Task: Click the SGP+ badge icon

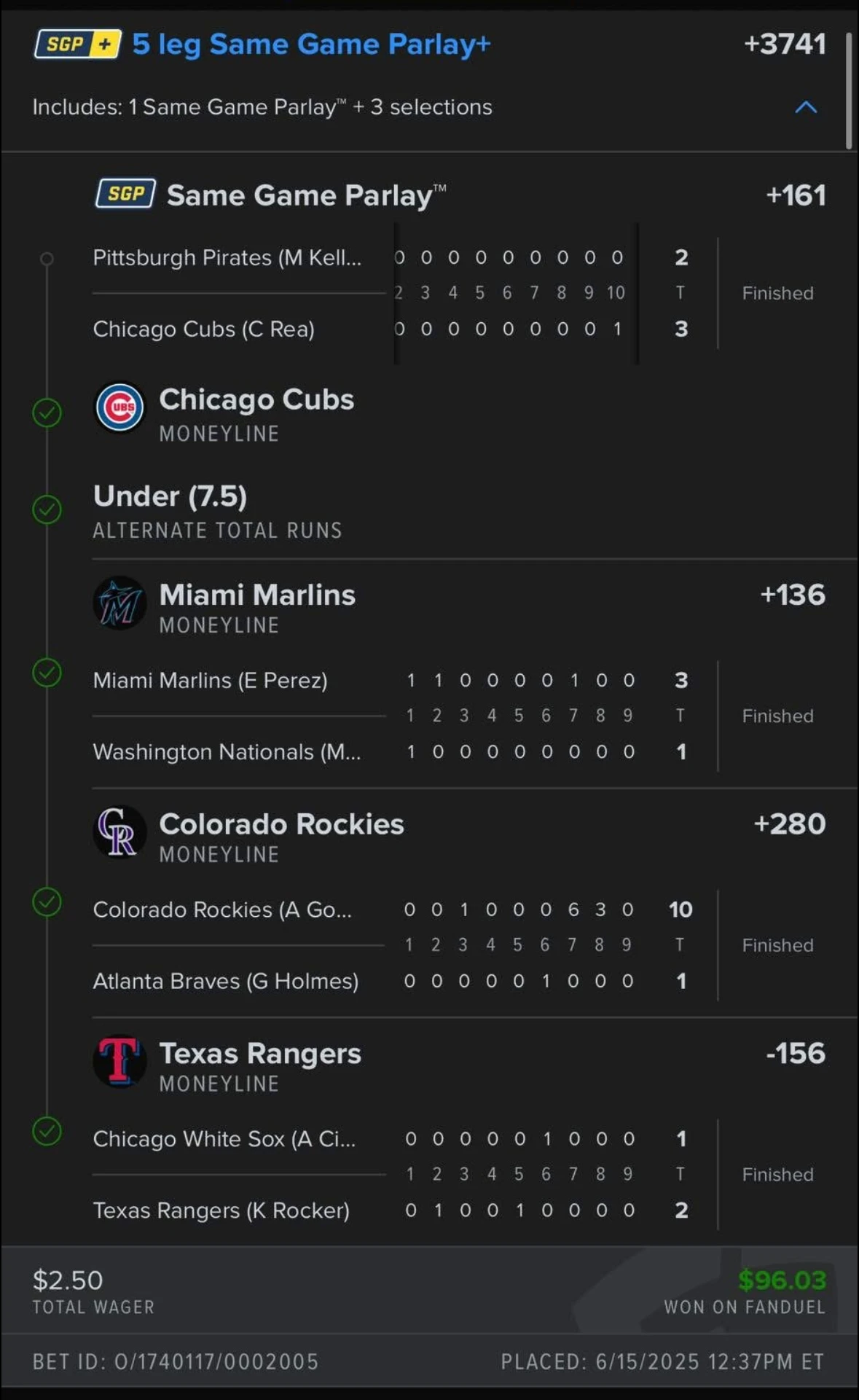Action: click(78, 44)
